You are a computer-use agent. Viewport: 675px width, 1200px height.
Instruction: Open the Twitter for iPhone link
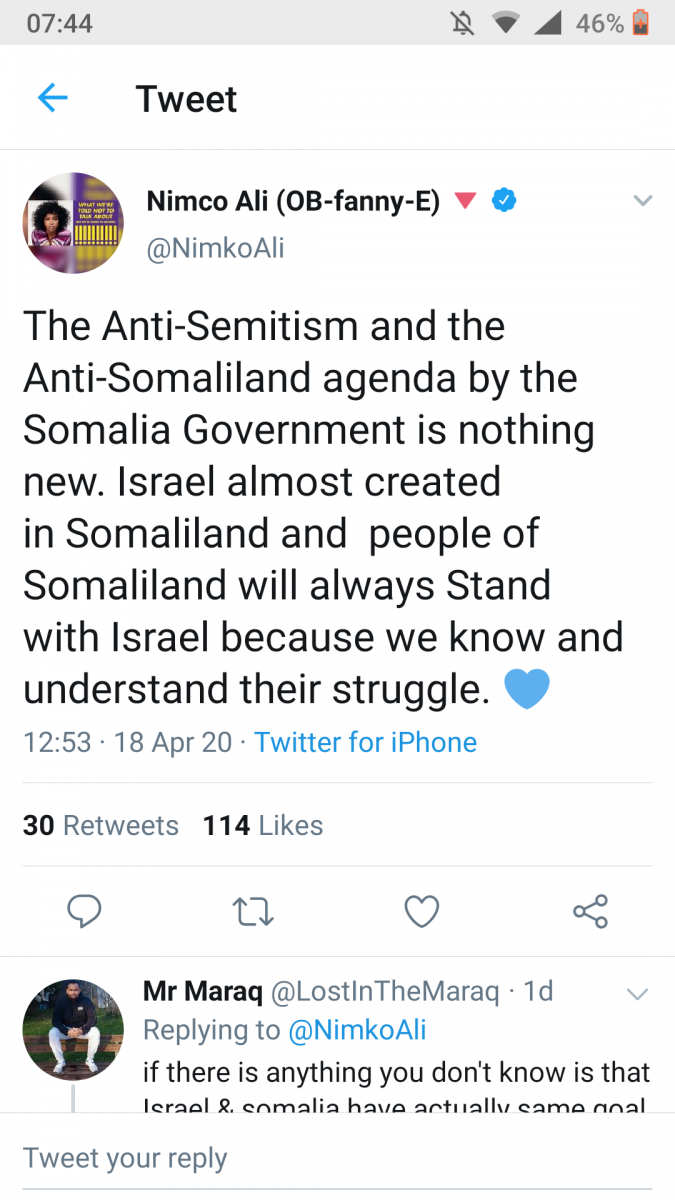pos(365,743)
